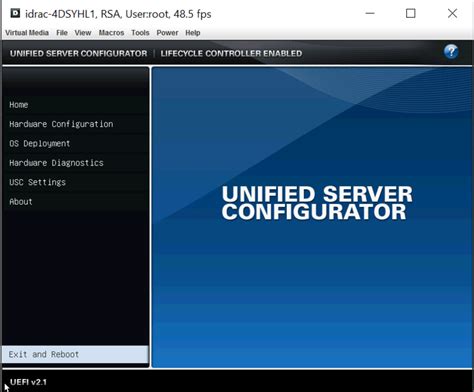Image resolution: width=474 pixels, height=392 pixels.
Task: Show the About page
Action: click(x=75, y=201)
